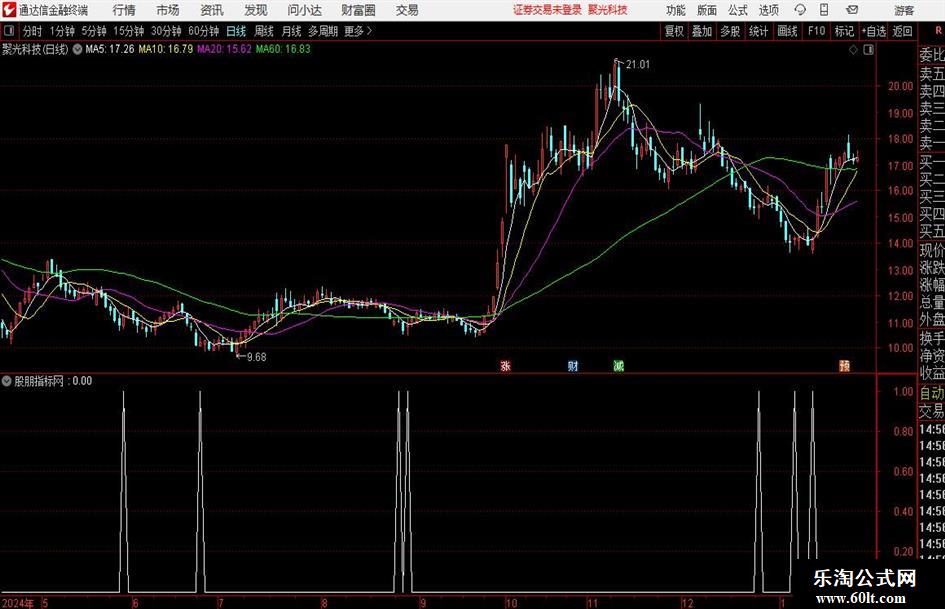
Task: Open the 发现 menu
Action: tap(256, 10)
